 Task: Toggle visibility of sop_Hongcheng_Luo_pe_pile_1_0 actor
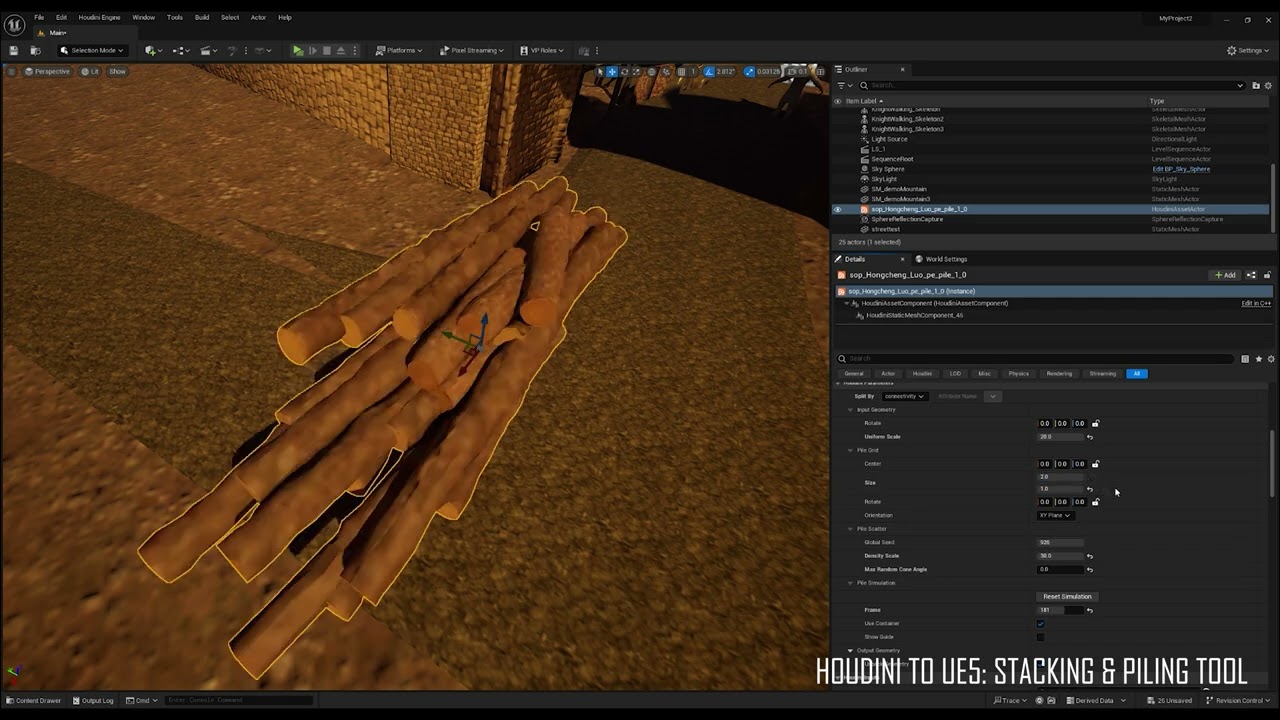[x=838, y=209]
